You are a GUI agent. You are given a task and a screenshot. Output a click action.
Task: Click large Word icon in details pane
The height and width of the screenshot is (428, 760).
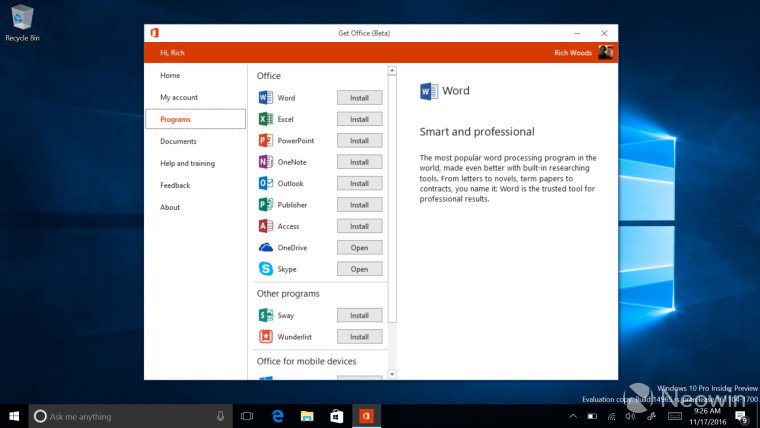pos(429,91)
